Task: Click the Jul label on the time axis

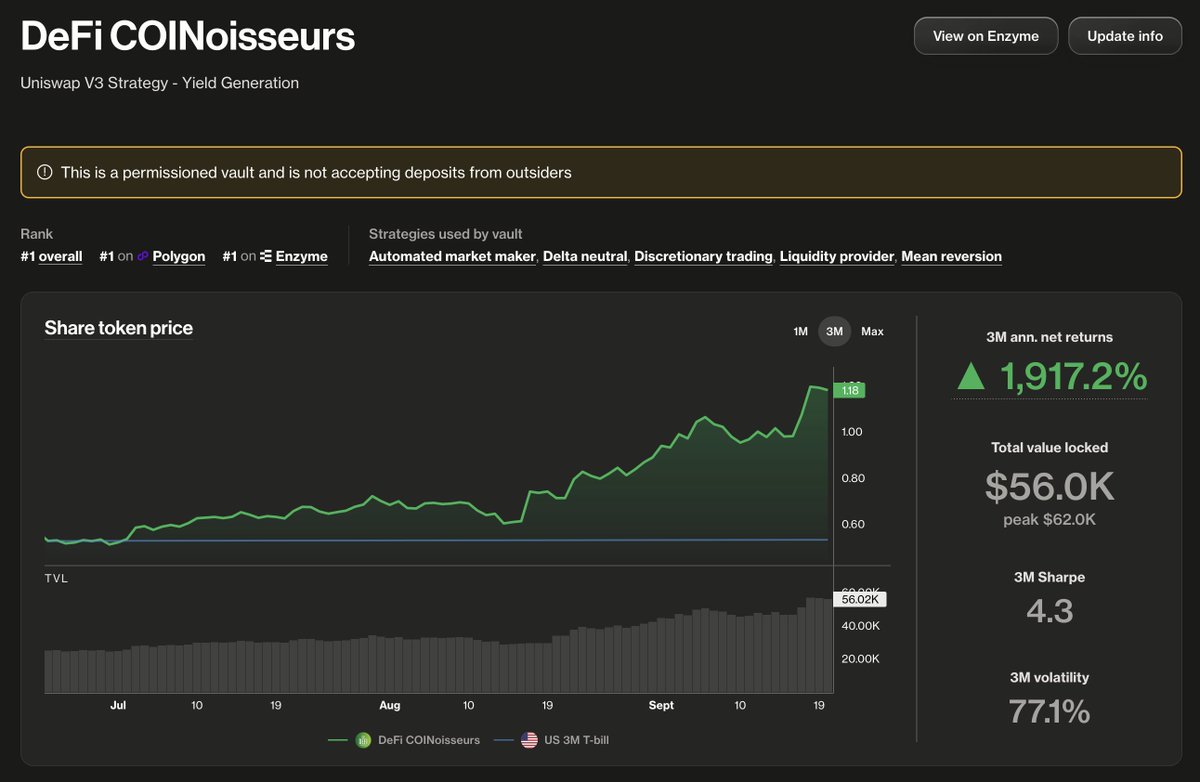Action: 118,705
